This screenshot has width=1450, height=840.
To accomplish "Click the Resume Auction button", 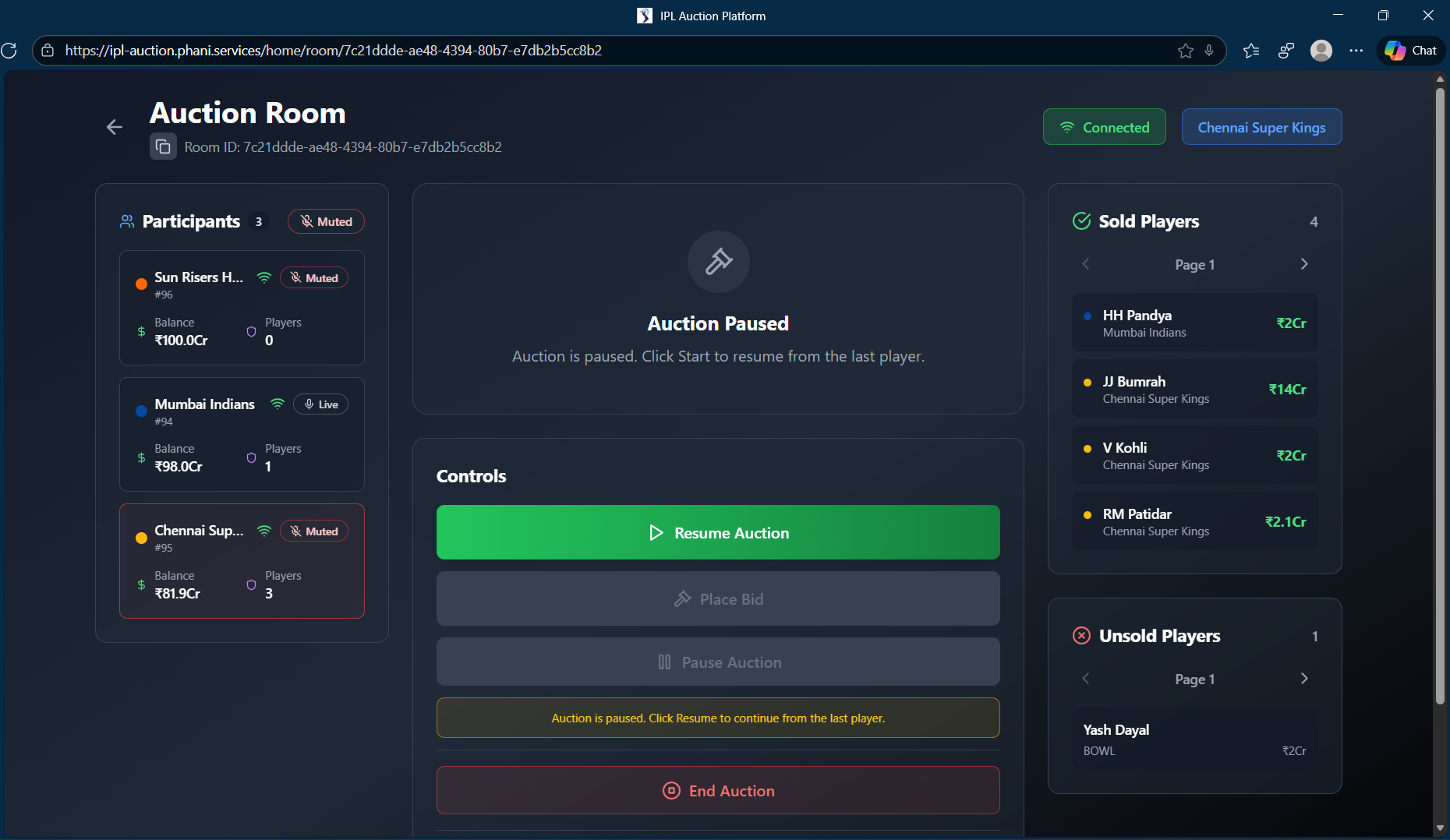I will coord(718,532).
